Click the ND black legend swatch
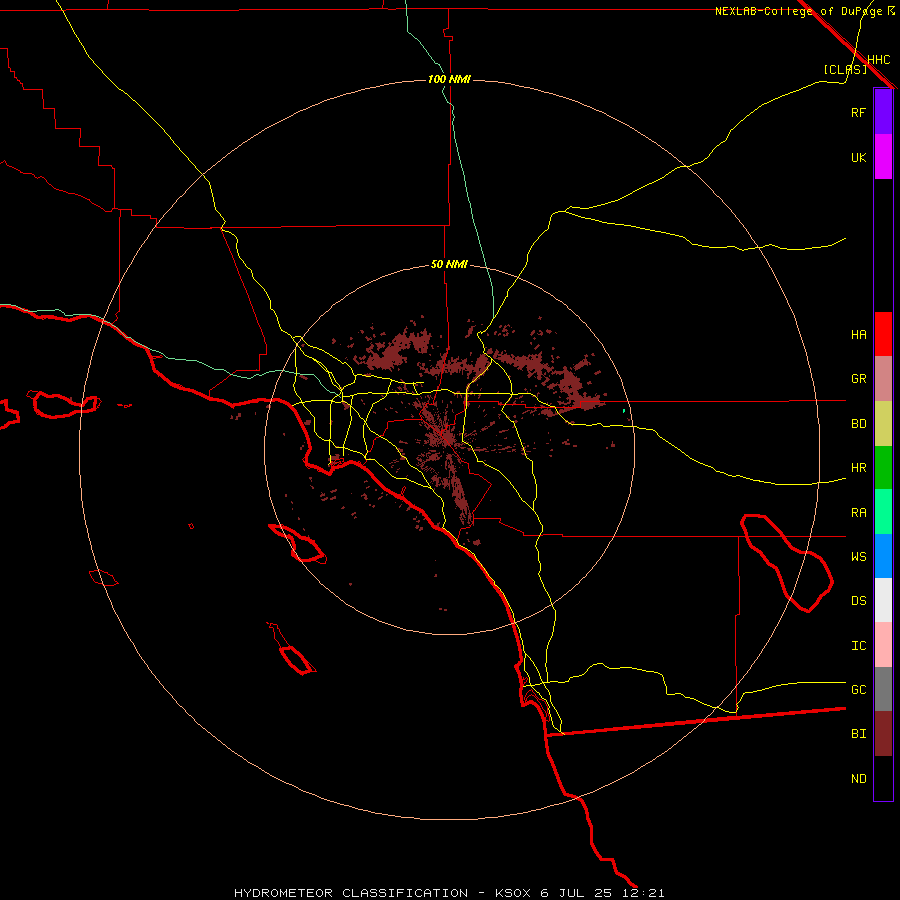Viewport: 900px width, 900px height. pyautogui.click(x=883, y=778)
